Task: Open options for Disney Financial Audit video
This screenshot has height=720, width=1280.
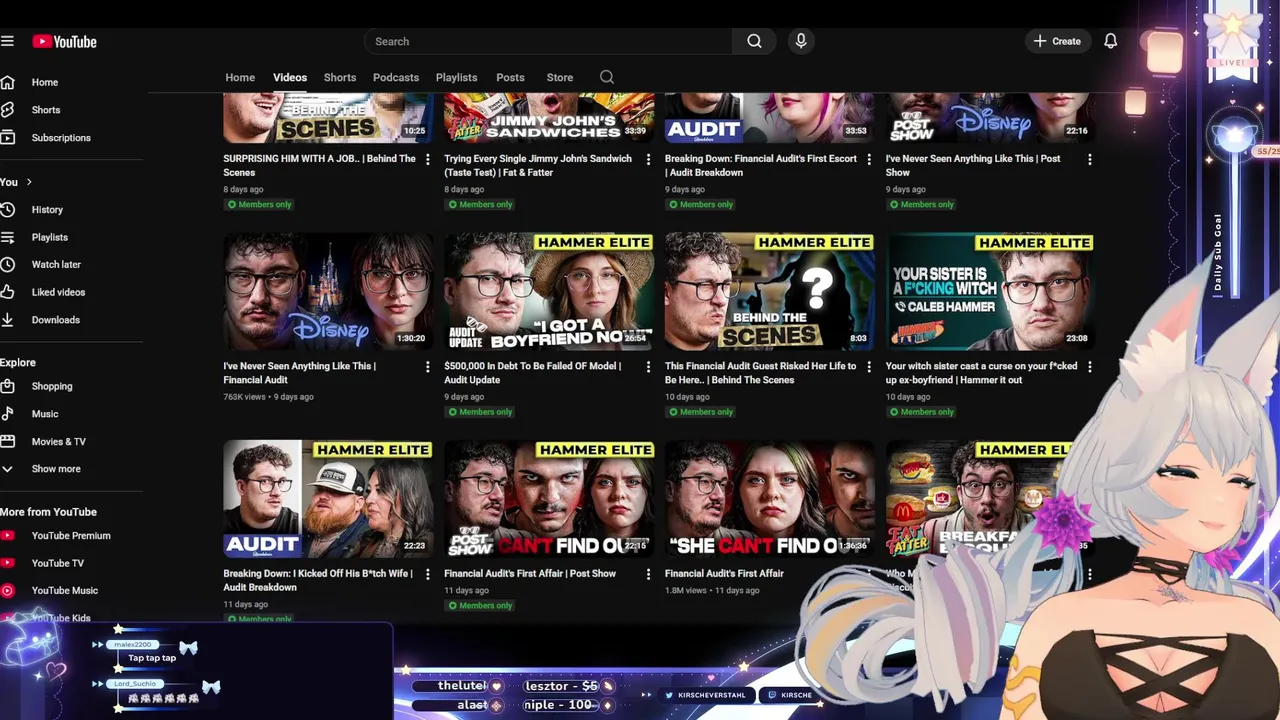Action: tap(428, 367)
